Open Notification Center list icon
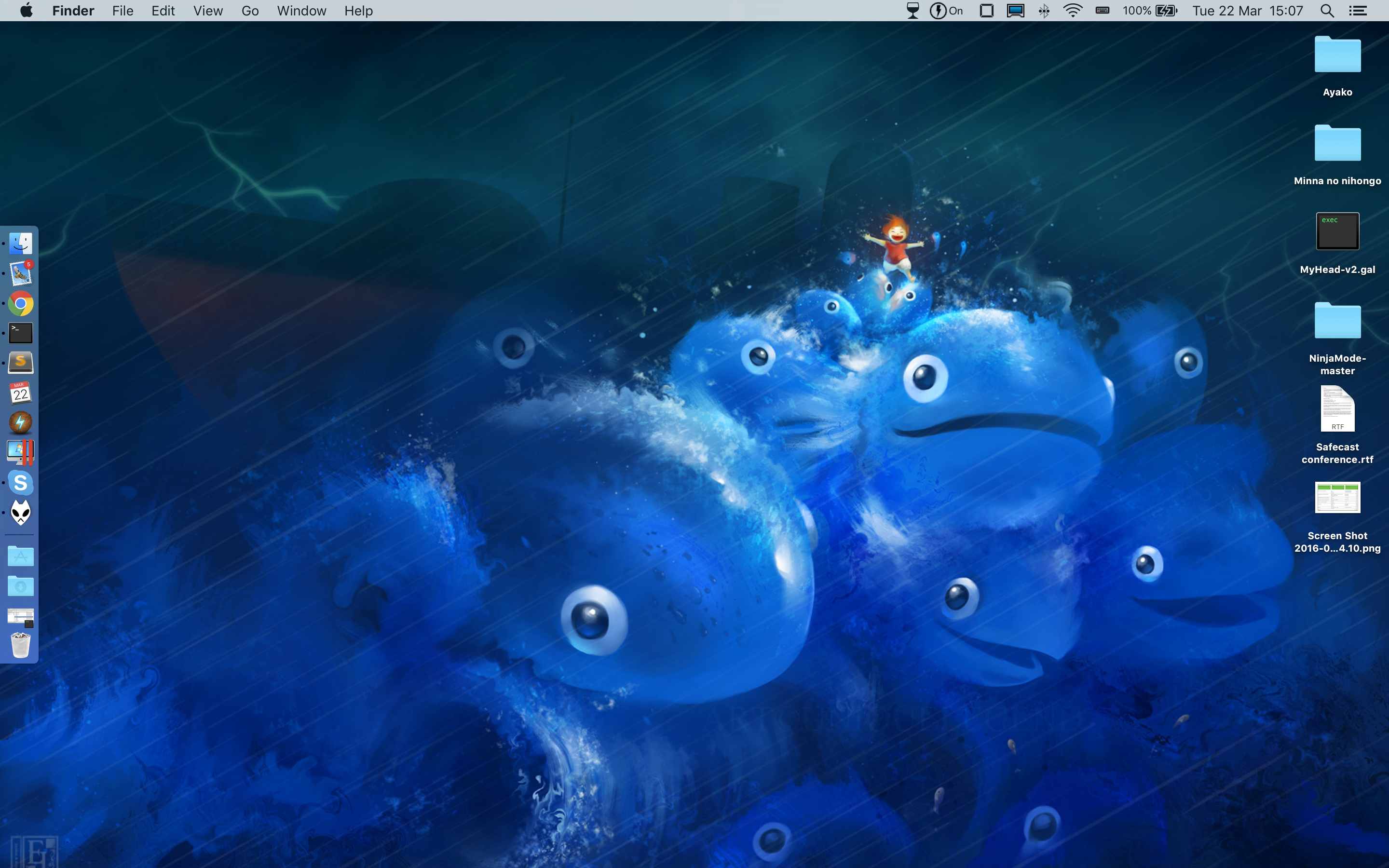This screenshot has height=868, width=1389. tap(1358, 11)
